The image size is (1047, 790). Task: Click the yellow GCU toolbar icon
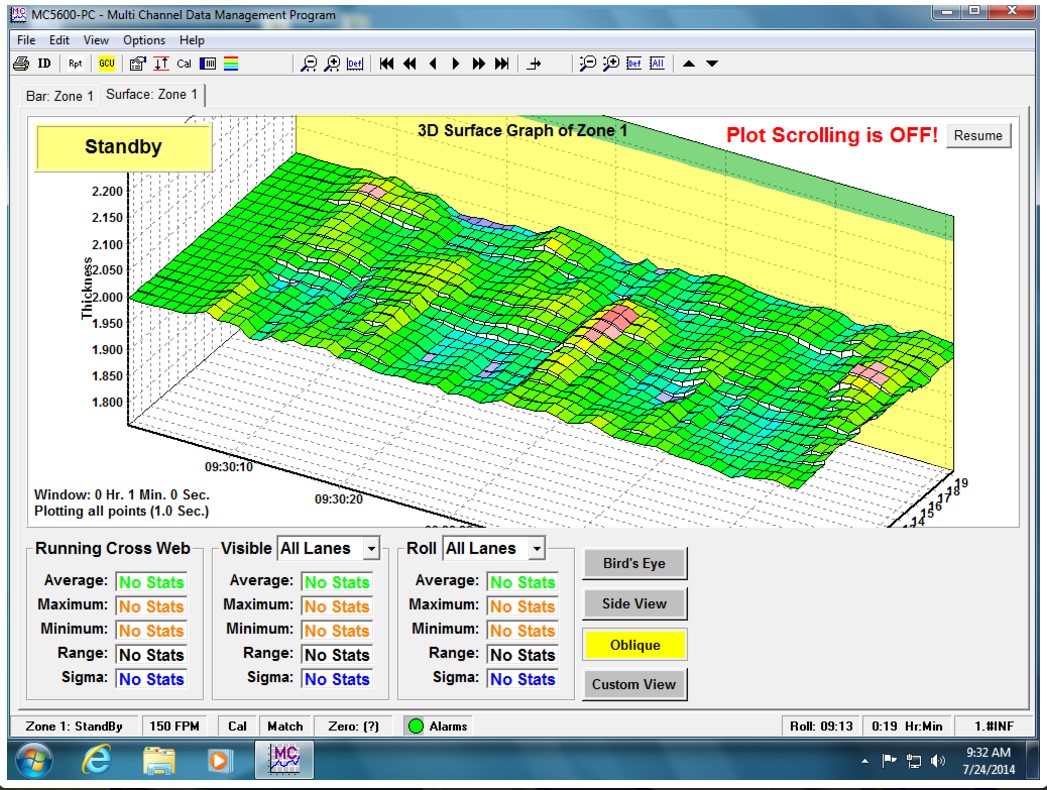pos(106,64)
